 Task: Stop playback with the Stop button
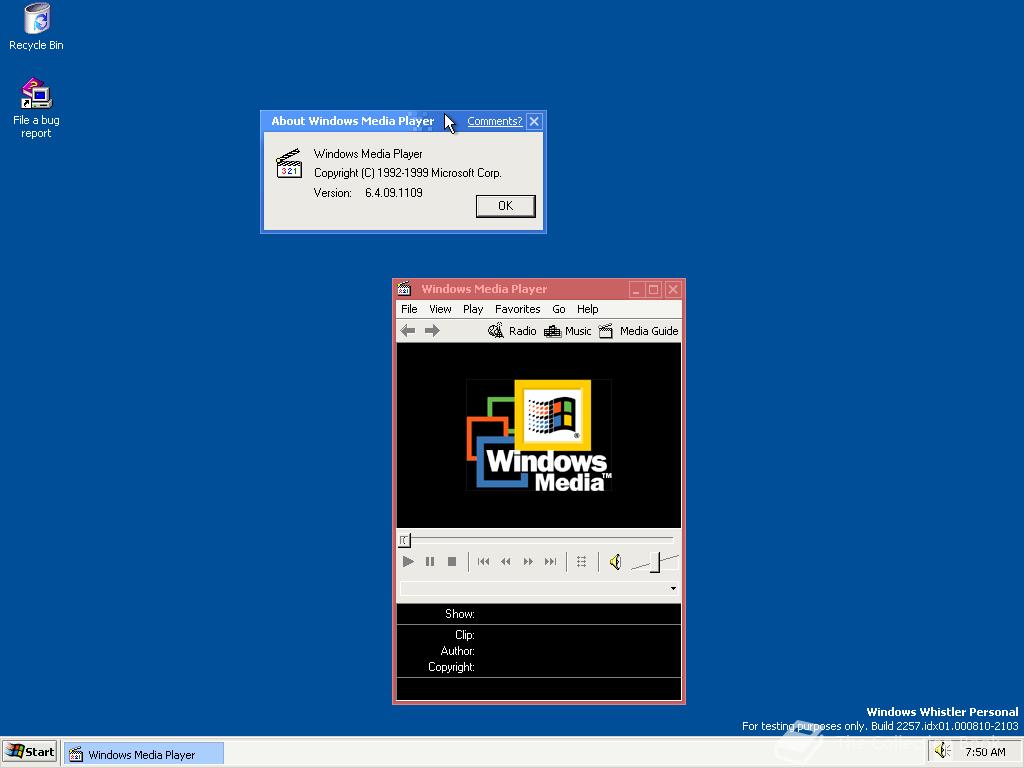[x=452, y=562]
